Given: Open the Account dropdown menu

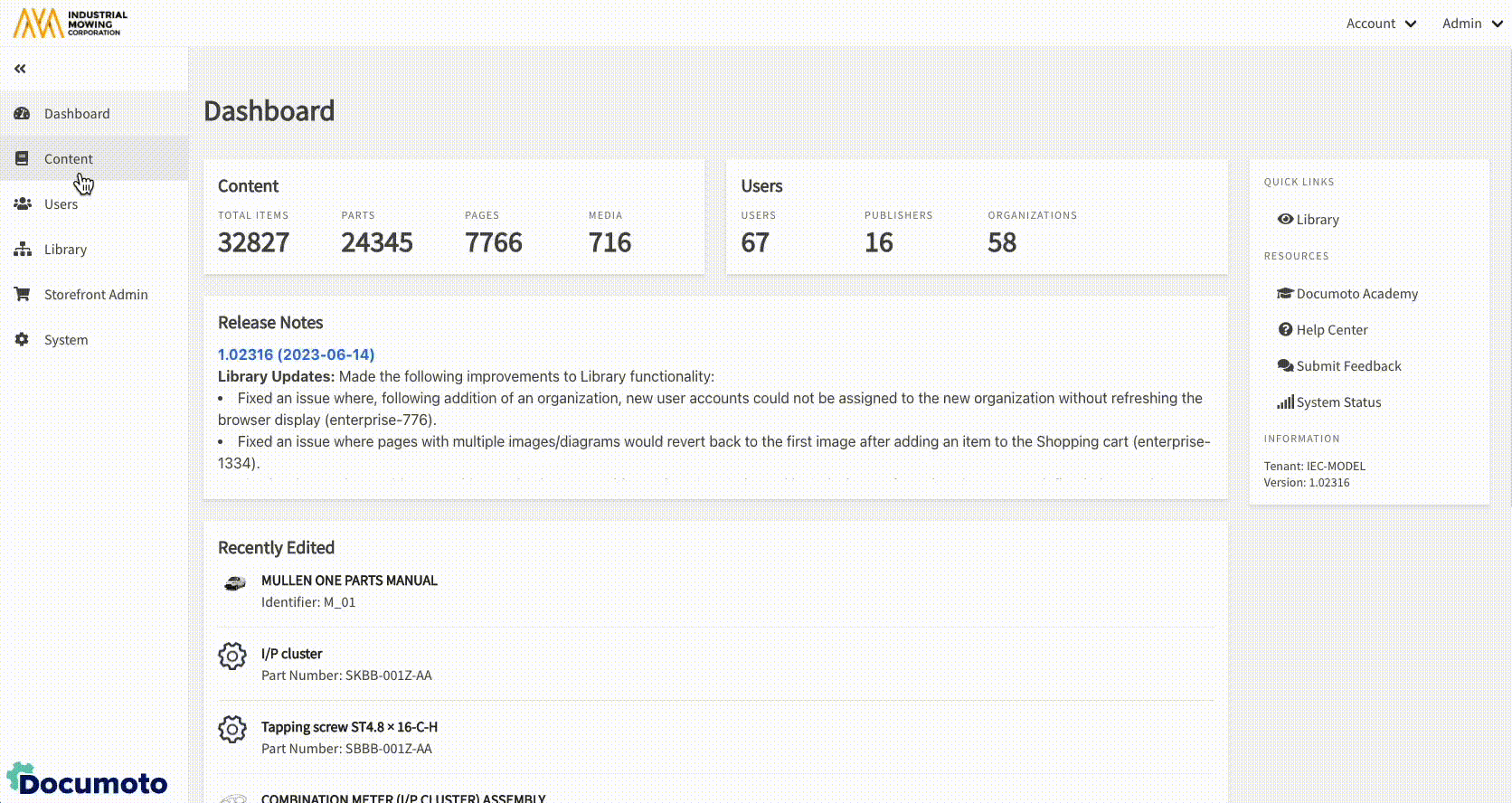Looking at the screenshot, I should point(1380,24).
